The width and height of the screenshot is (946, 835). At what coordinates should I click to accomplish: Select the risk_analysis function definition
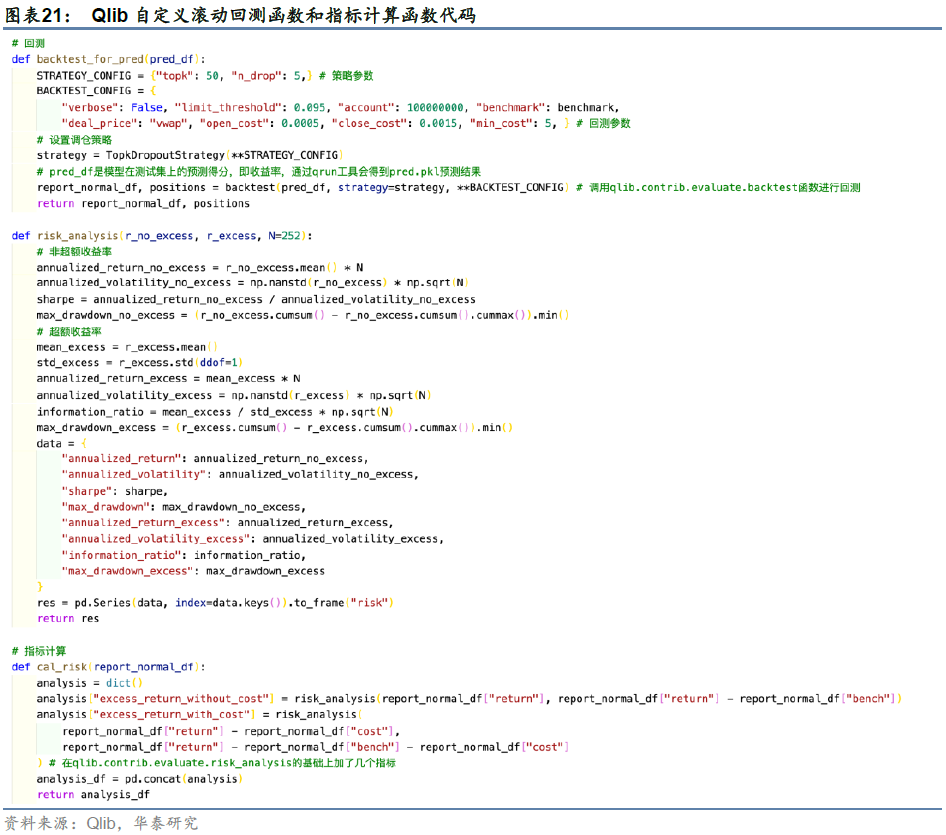(161, 236)
